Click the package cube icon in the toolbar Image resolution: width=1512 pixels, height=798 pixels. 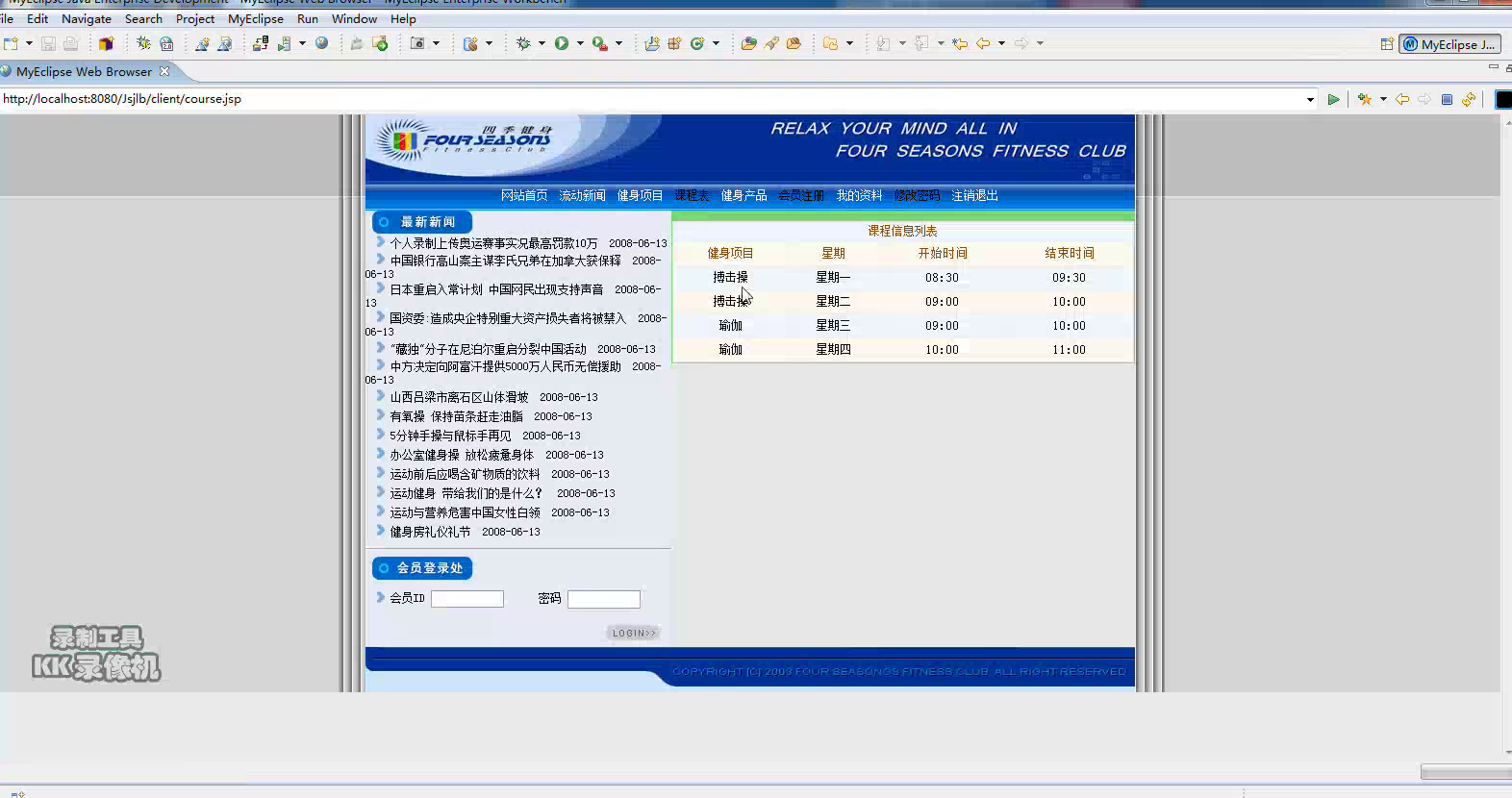pyautogui.click(x=106, y=43)
